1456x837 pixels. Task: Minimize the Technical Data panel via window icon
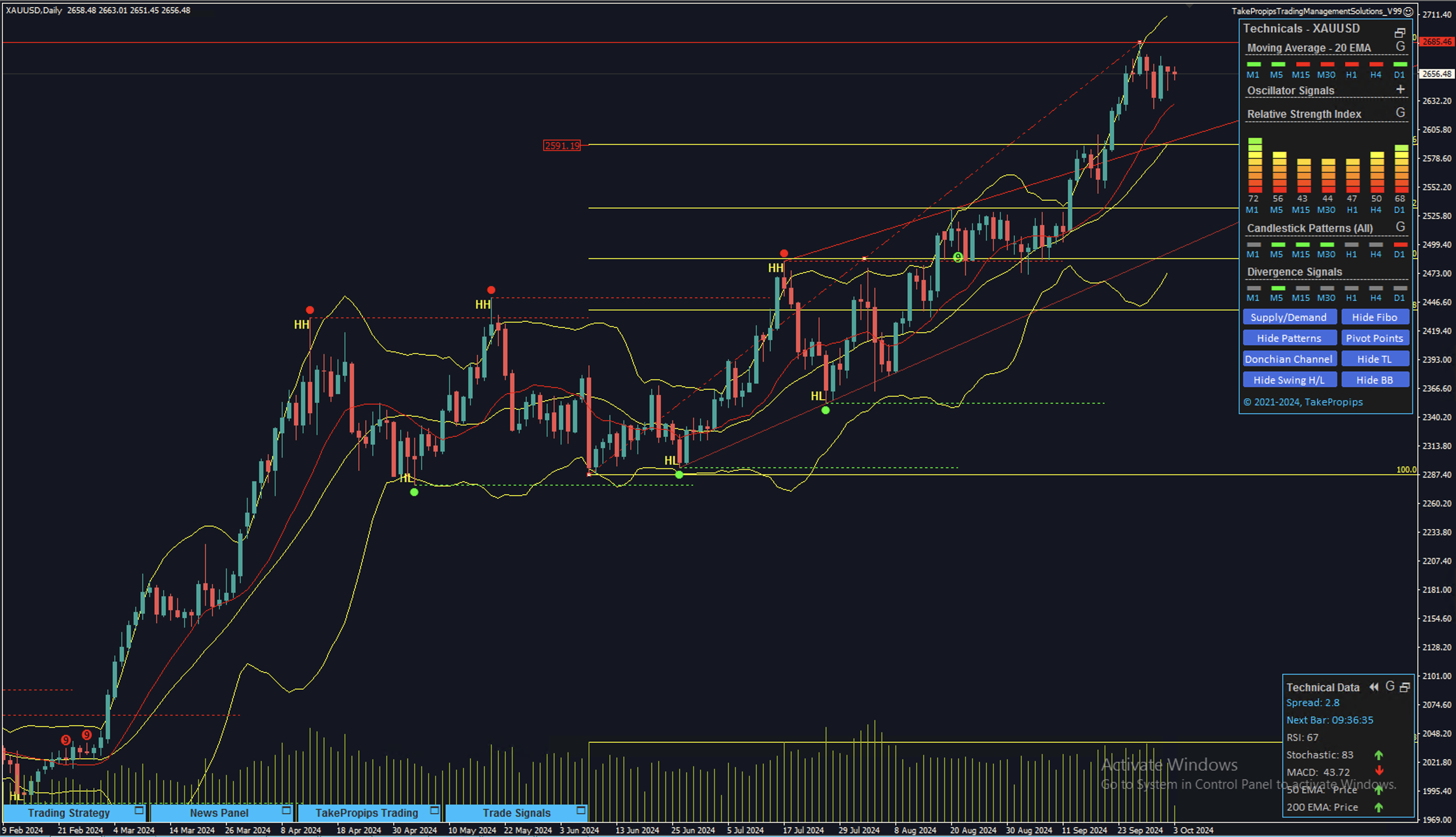[1405, 687]
